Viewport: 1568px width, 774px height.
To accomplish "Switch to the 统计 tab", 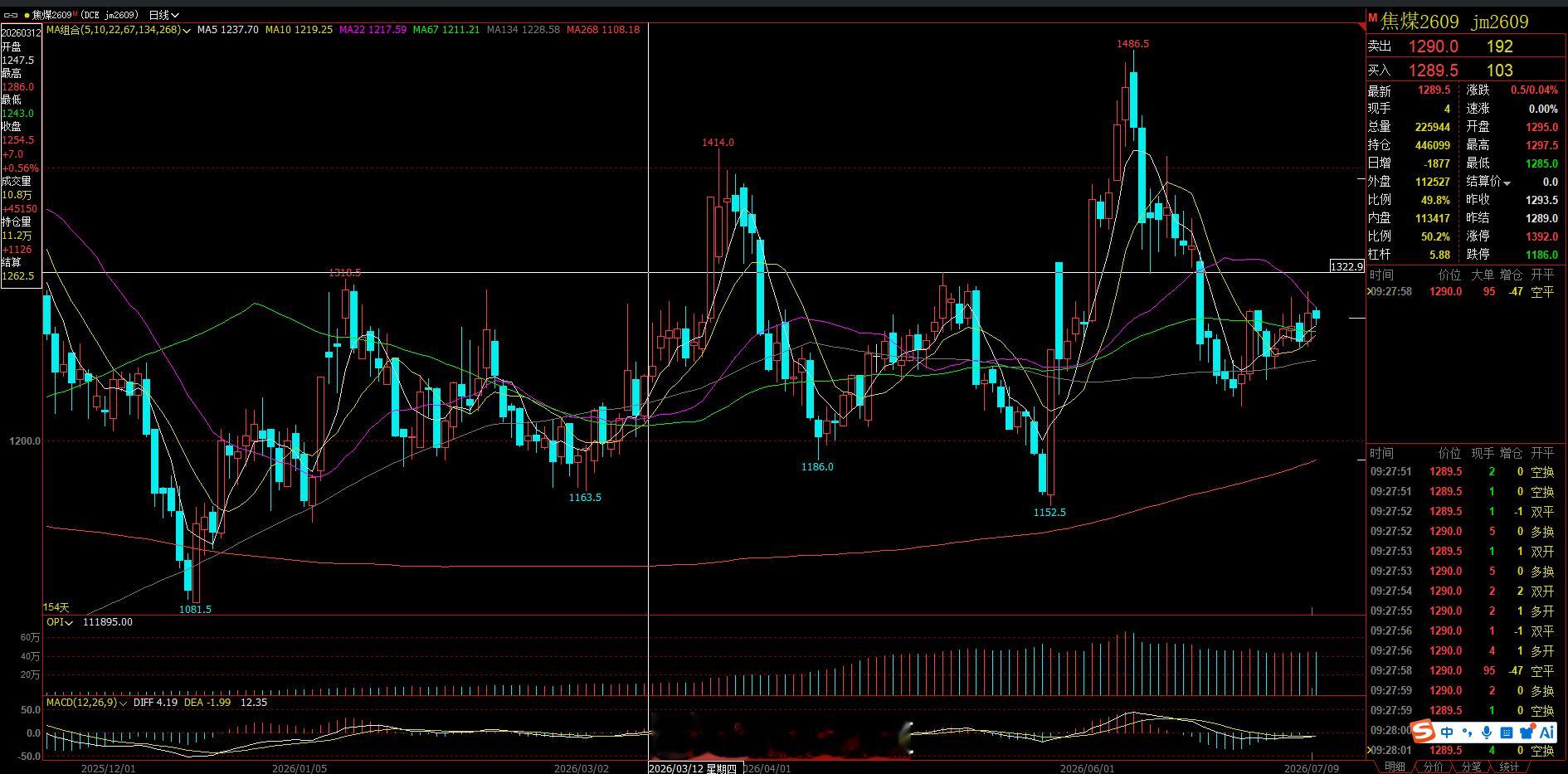I will click(1510, 767).
